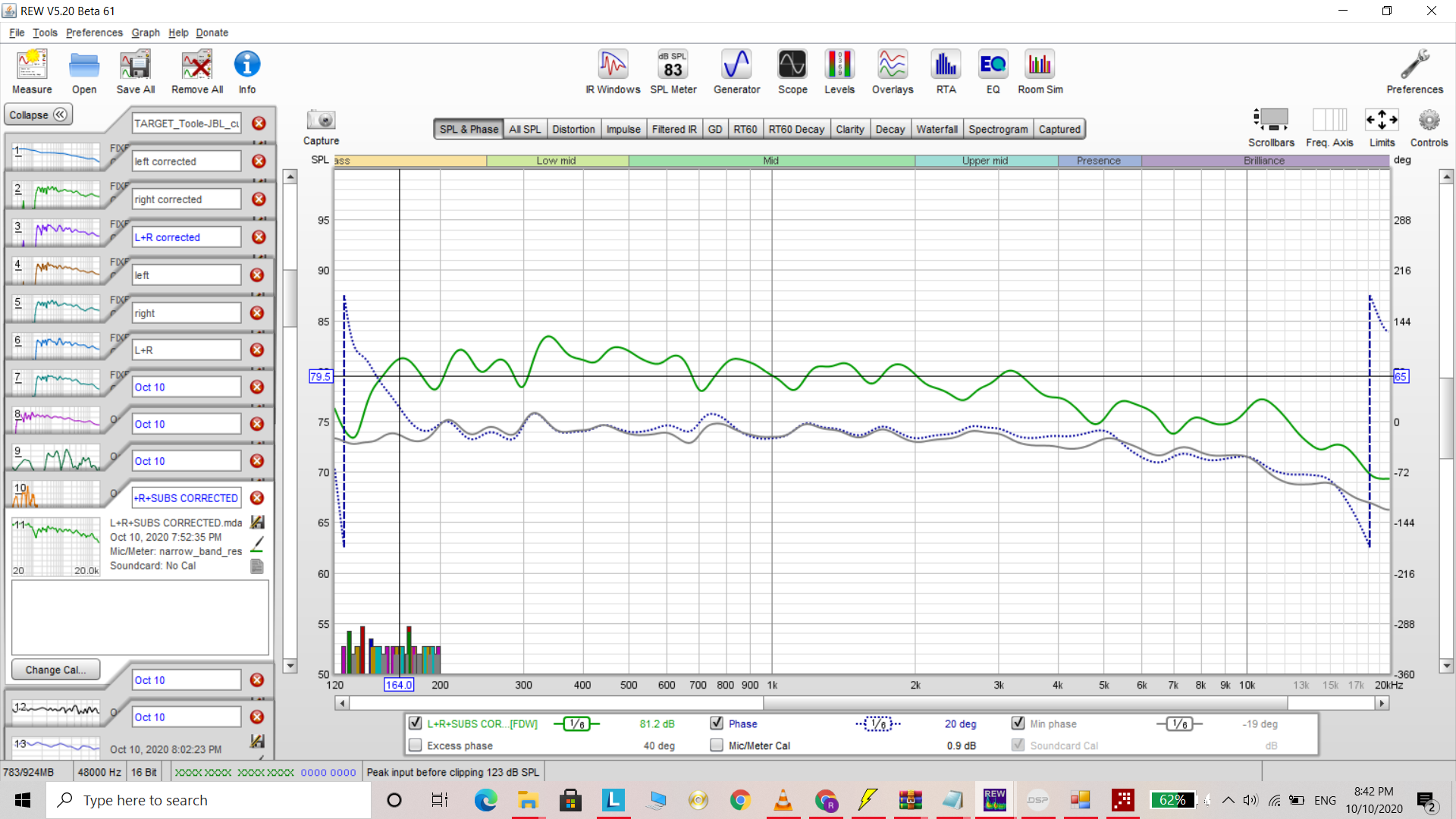The height and width of the screenshot is (819, 1456).
Task: Switch to the Waterfall tab
Action: click(x=937, y=129)
